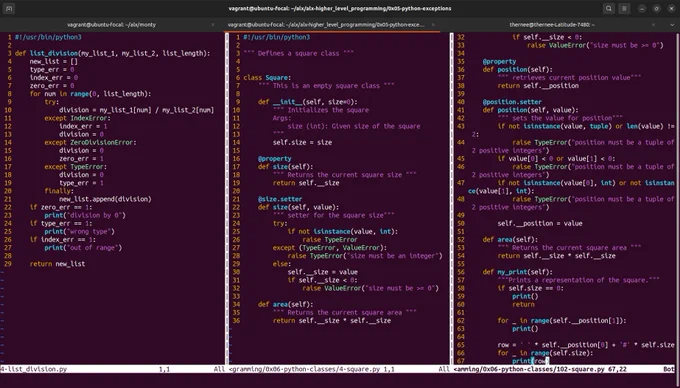Click the 'finally:' line in the left pane

(x=59, y=191)
